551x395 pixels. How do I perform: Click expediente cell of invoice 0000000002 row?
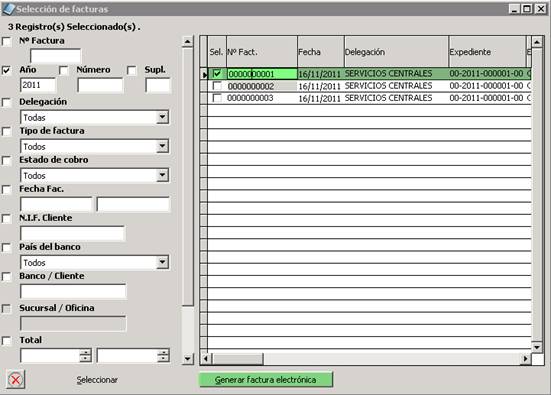click(487, 86)
